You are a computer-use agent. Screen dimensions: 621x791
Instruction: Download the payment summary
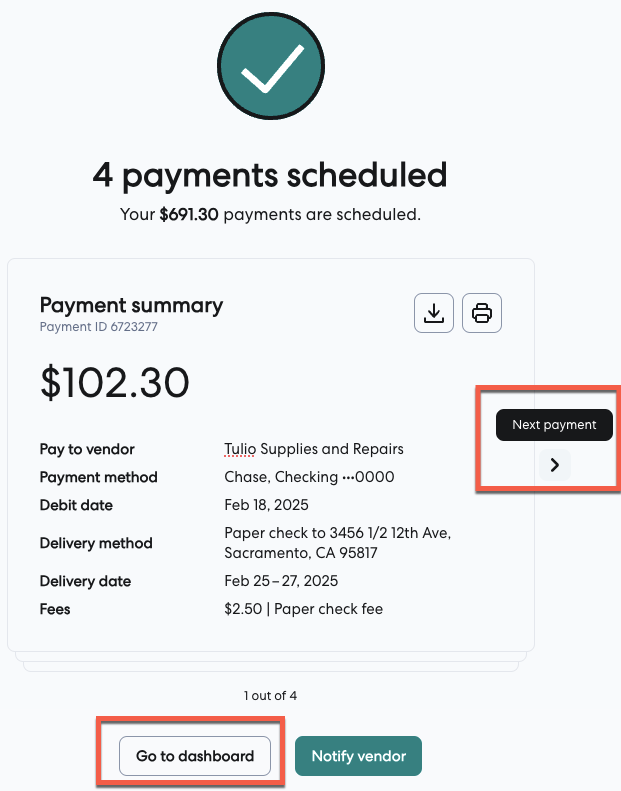pyautogui.click(x=434, y=313)
